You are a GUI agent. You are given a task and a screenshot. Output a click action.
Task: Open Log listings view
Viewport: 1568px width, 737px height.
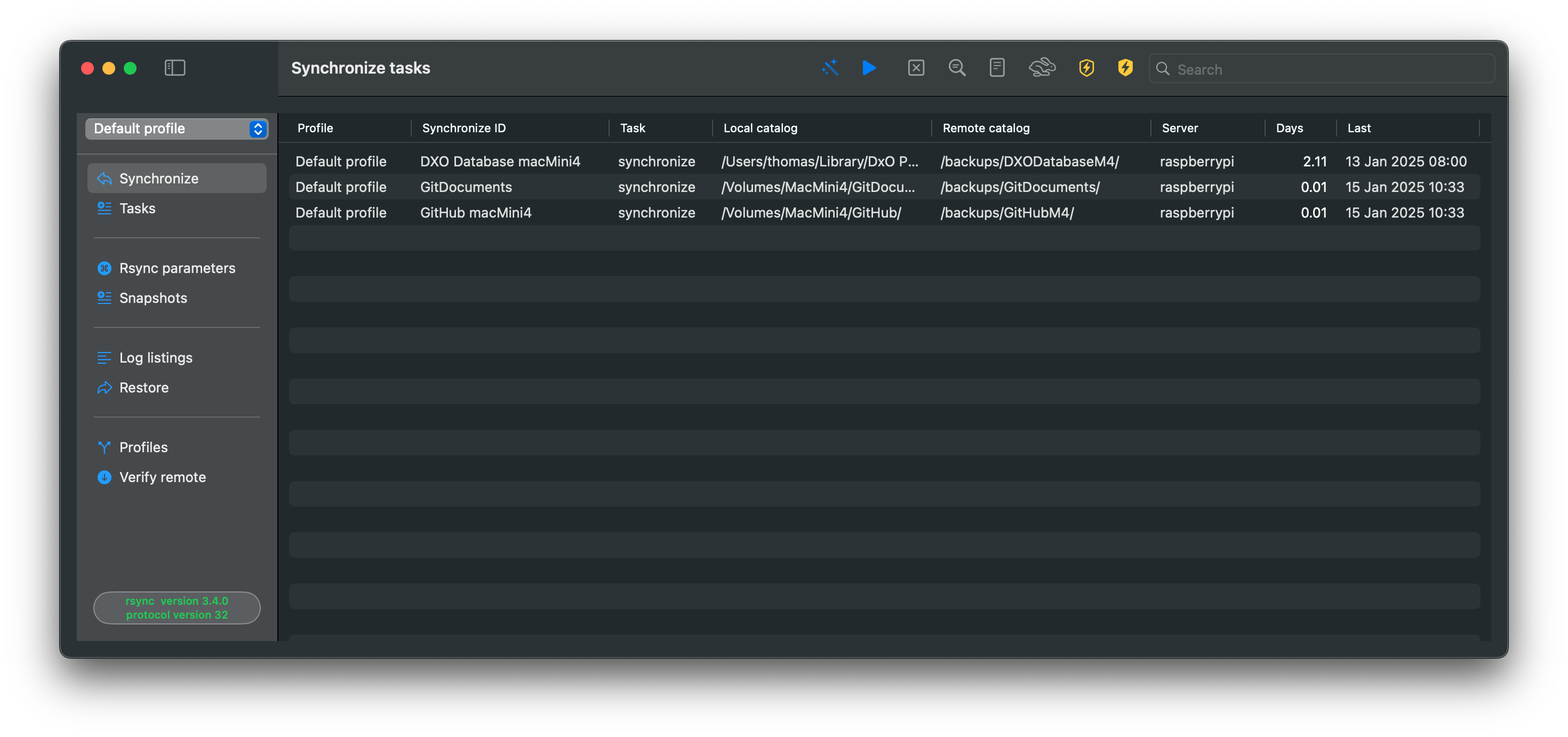tap(156, 358)
